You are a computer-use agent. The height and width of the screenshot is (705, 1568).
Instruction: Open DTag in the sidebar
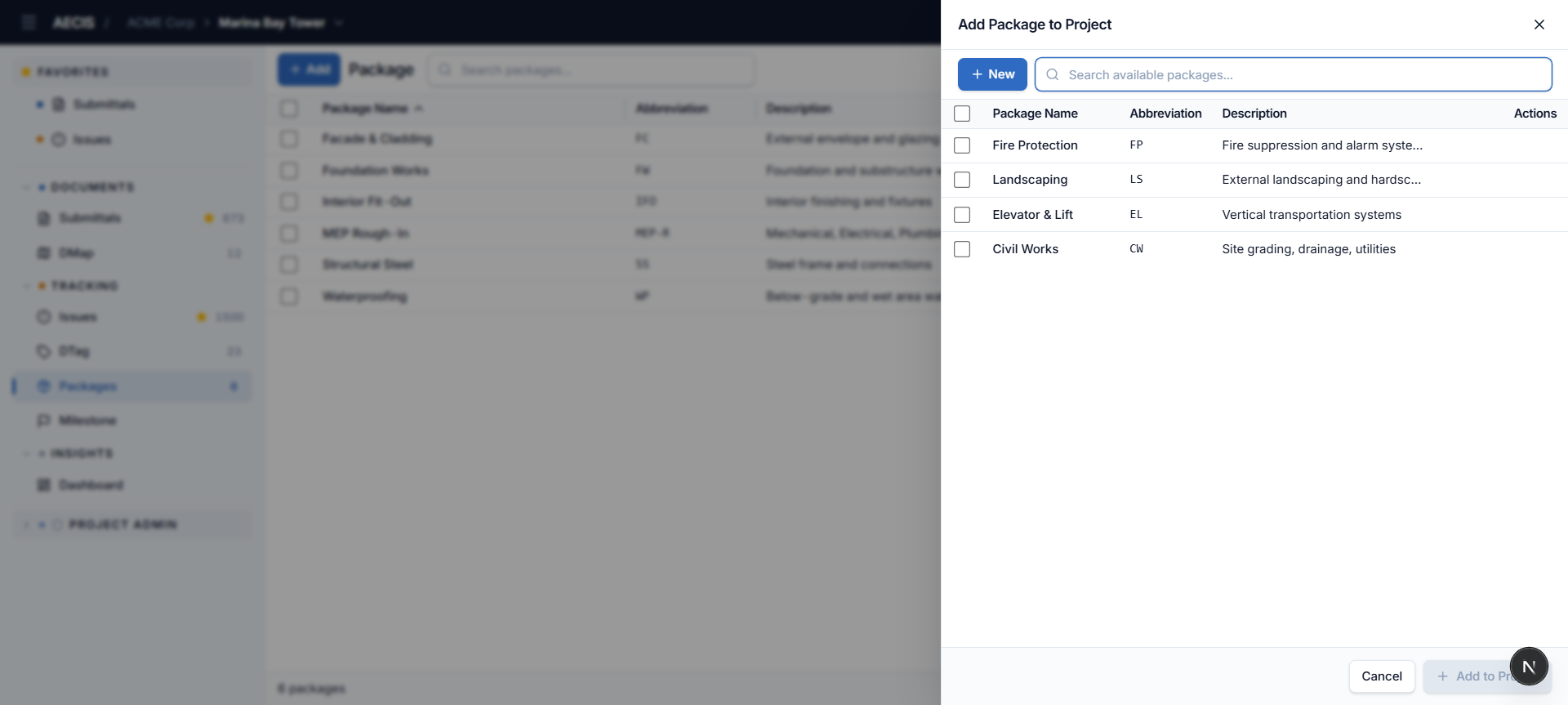(x=73, y=351)
